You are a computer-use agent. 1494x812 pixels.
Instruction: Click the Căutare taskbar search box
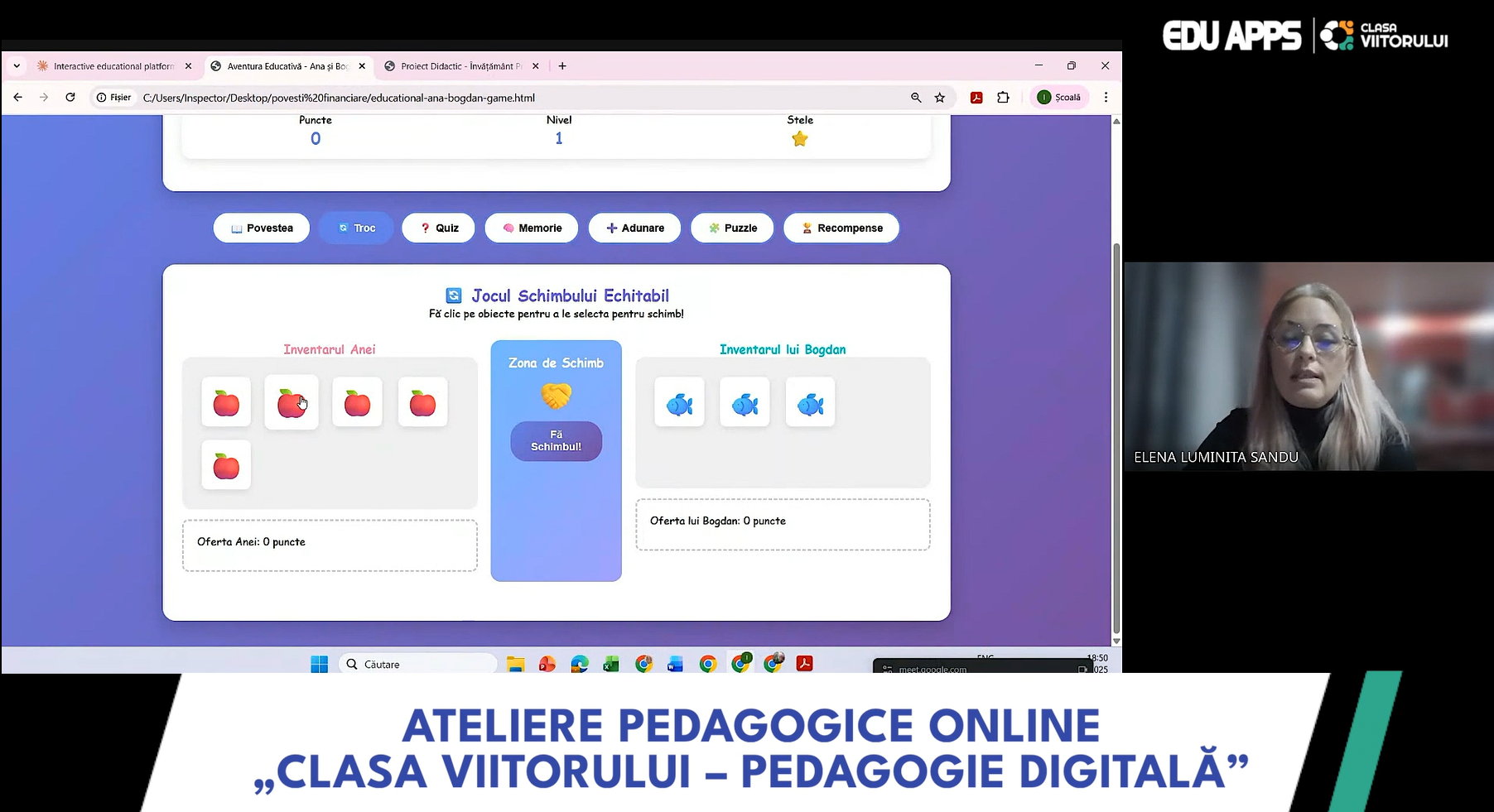tap(418, 664)
